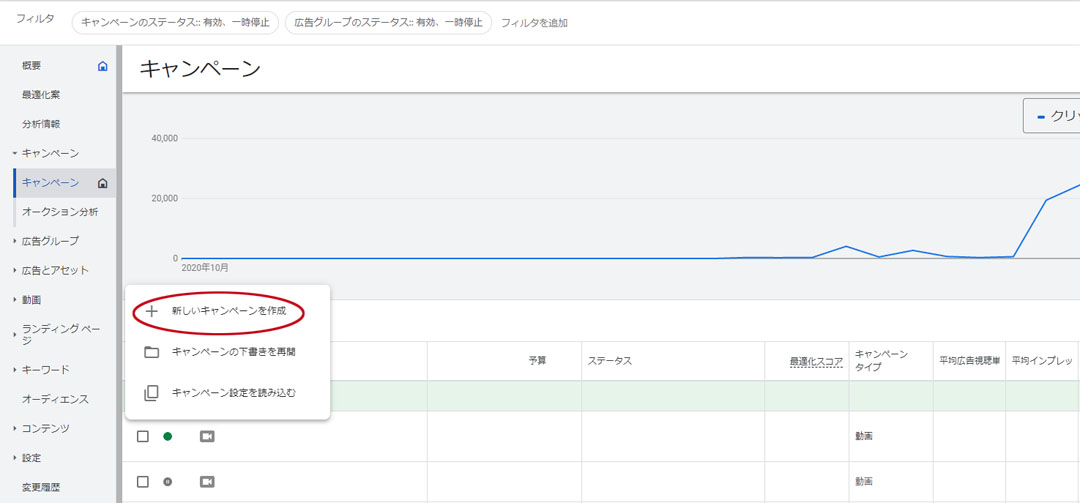Tick the checkbox of the enabled campaign row
1080x503 pixels.
pos(143,436)
